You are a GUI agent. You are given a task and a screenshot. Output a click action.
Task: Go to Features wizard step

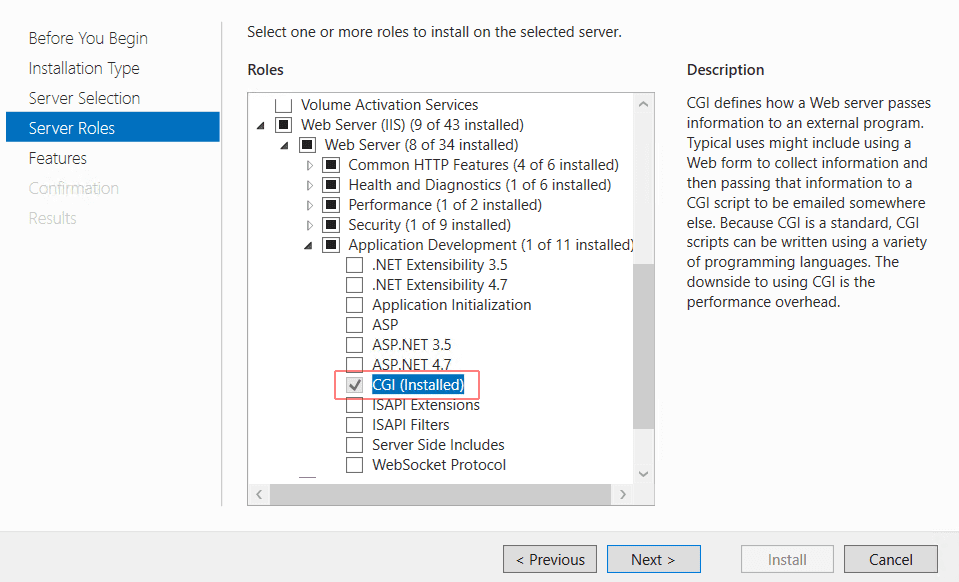point(57,158)
